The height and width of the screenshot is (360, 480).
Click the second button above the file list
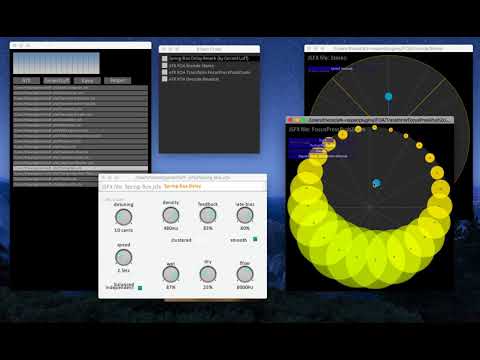point(57,80)
